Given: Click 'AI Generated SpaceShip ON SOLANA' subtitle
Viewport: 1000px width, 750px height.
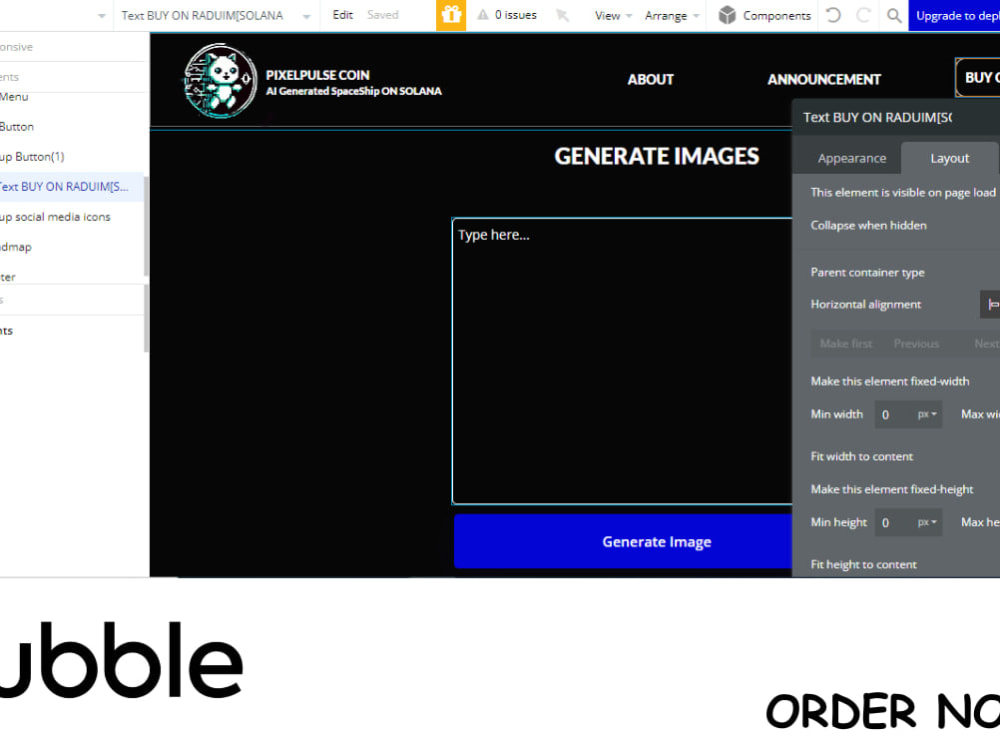Looking at the screenshot, I should coord(354,91).
